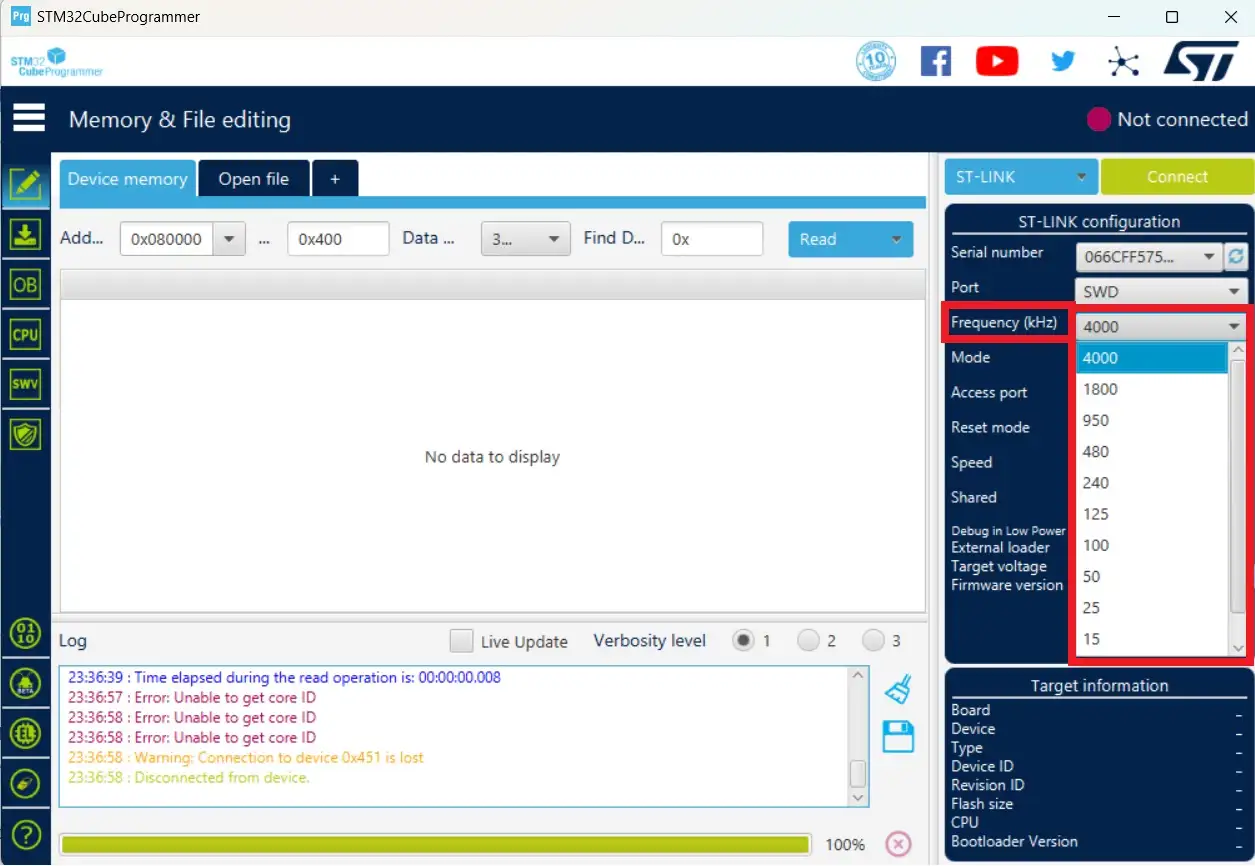Viewport: 1255px width, 866px height.
Task: Choose 25 kHz in frequency list
Action: point(1152,607)
